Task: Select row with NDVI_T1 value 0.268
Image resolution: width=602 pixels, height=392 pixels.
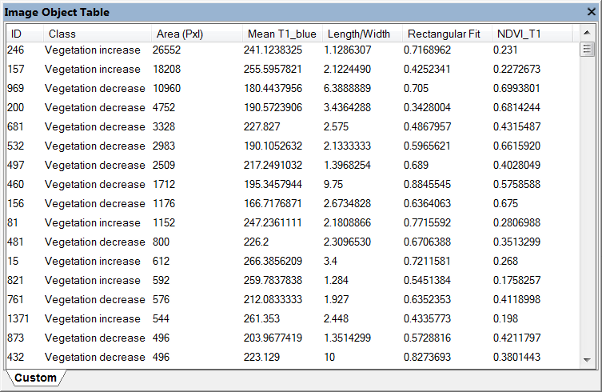Action: coord(293,261)
